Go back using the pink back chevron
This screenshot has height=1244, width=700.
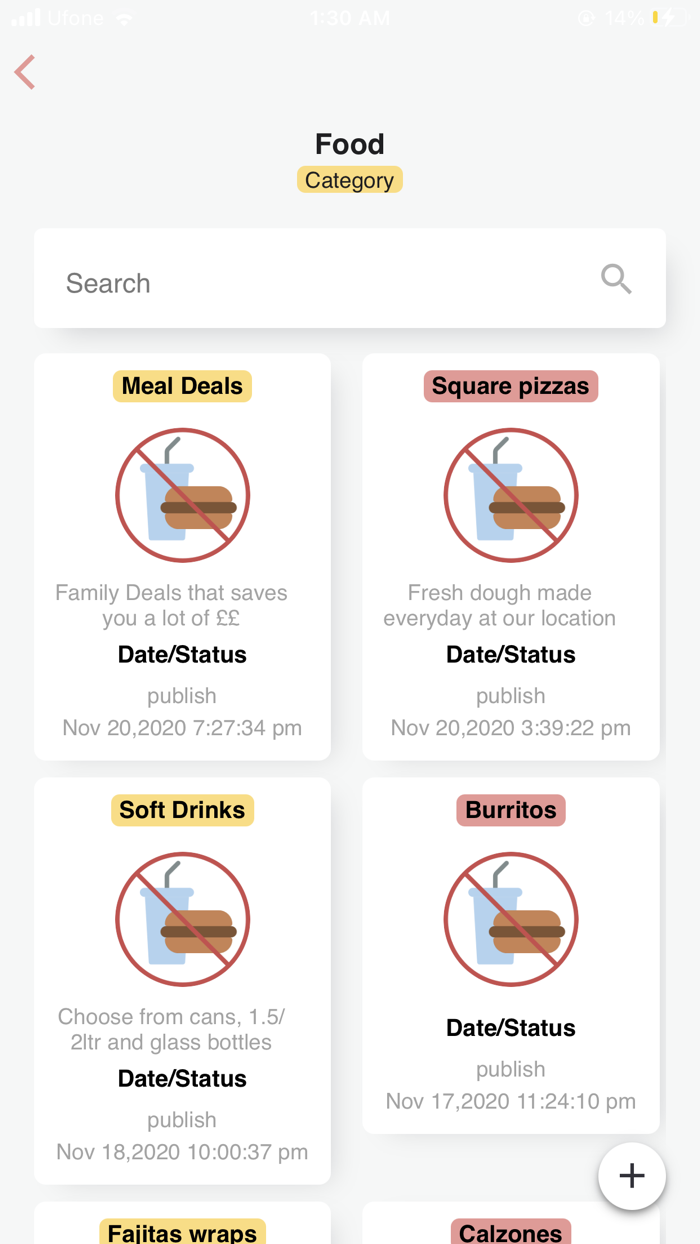point(24,72)
